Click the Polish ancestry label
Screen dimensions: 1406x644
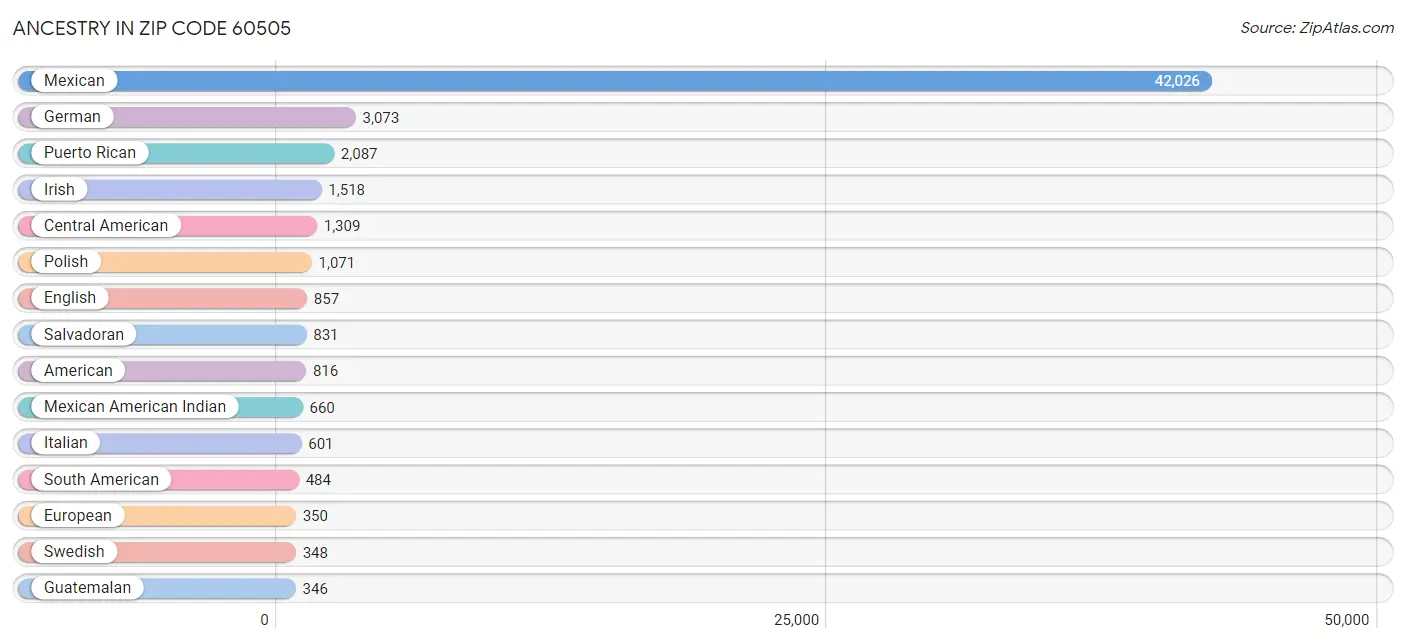pyautogui.click(x=66, y=262)
